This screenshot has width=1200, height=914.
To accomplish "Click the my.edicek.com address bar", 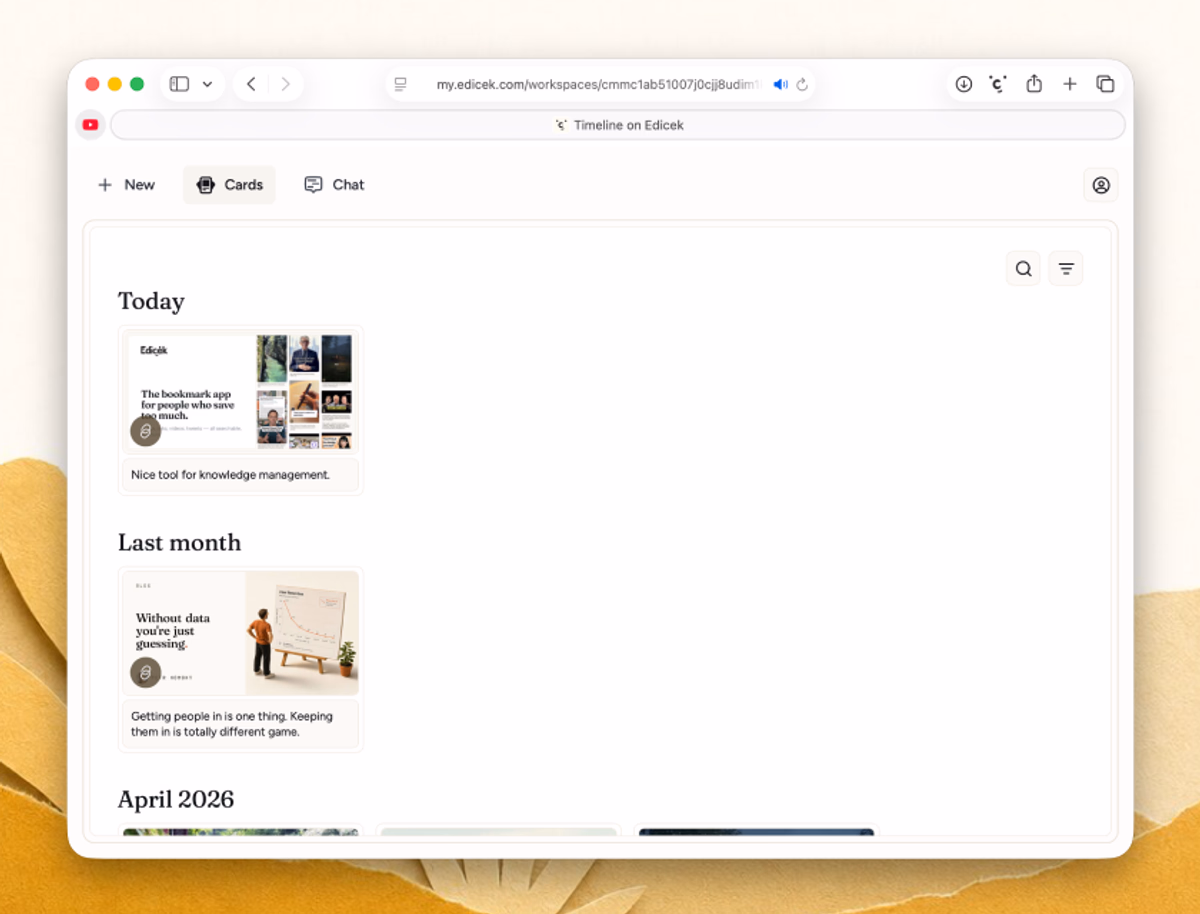I will 600,84.
